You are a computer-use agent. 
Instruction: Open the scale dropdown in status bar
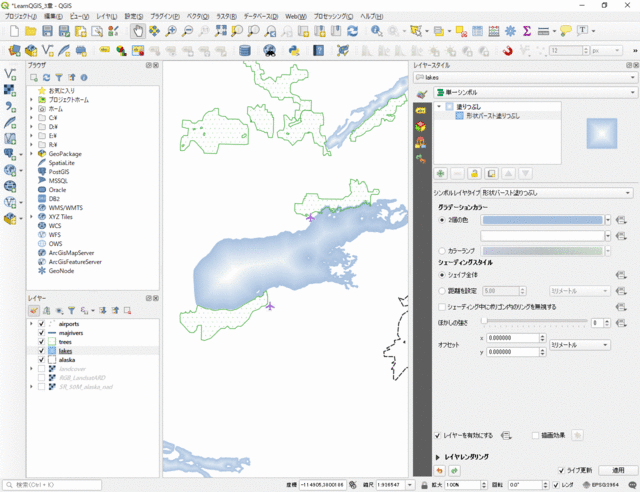coord(410,485)
